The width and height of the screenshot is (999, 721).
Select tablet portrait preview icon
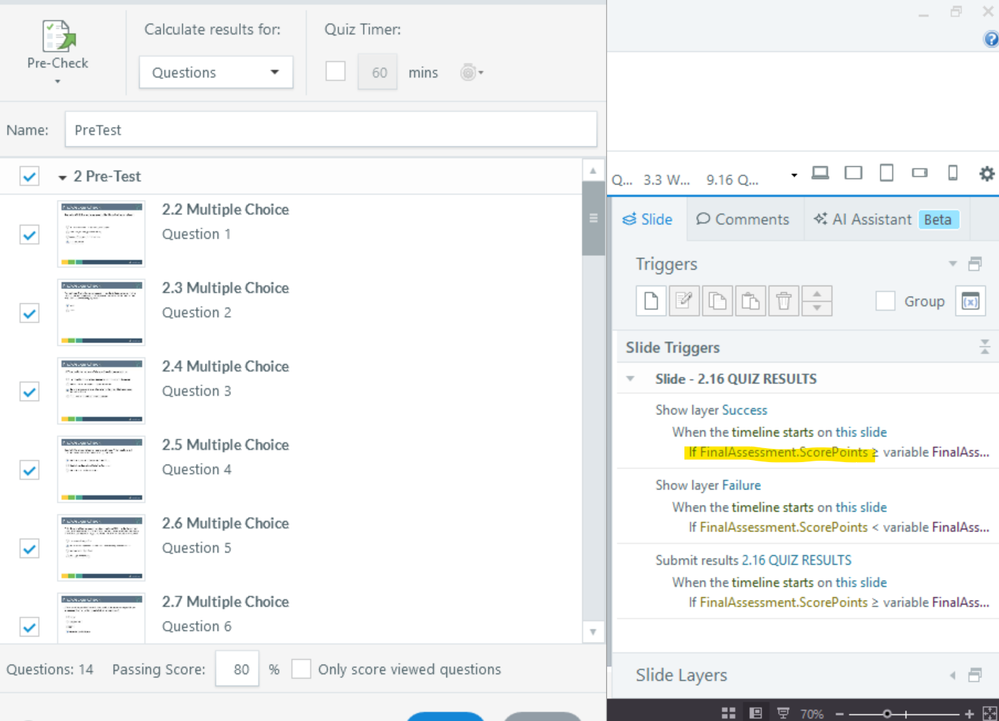click(886, 173)
